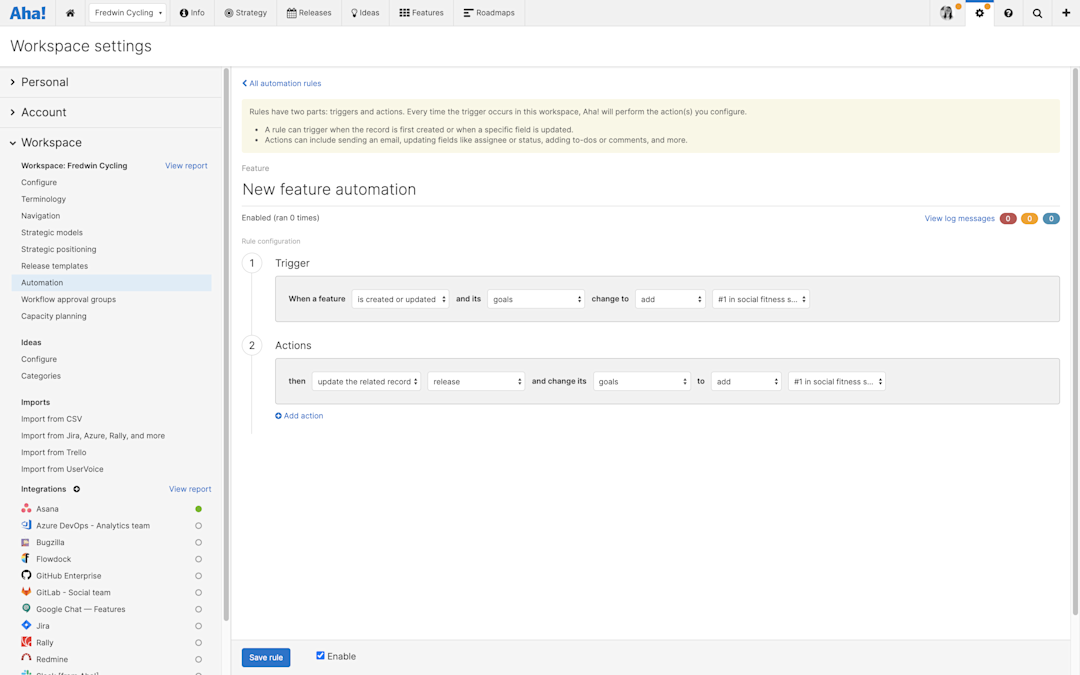Select Automation in sidebar
Image resolution: width=1080 pixels, height=675 pixels.
[112, 282]
